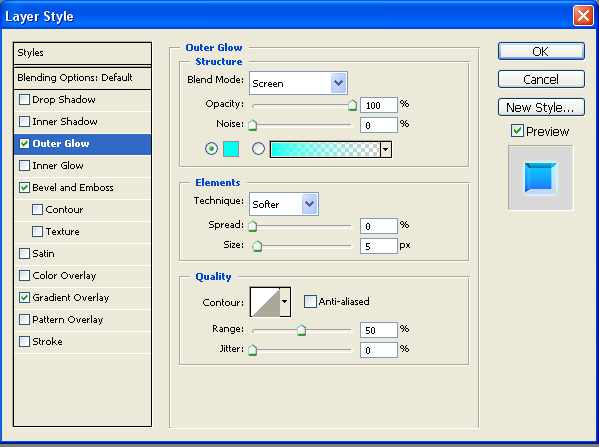Select the gradient glow radio button
599x447 pixels.
[258, 149]
